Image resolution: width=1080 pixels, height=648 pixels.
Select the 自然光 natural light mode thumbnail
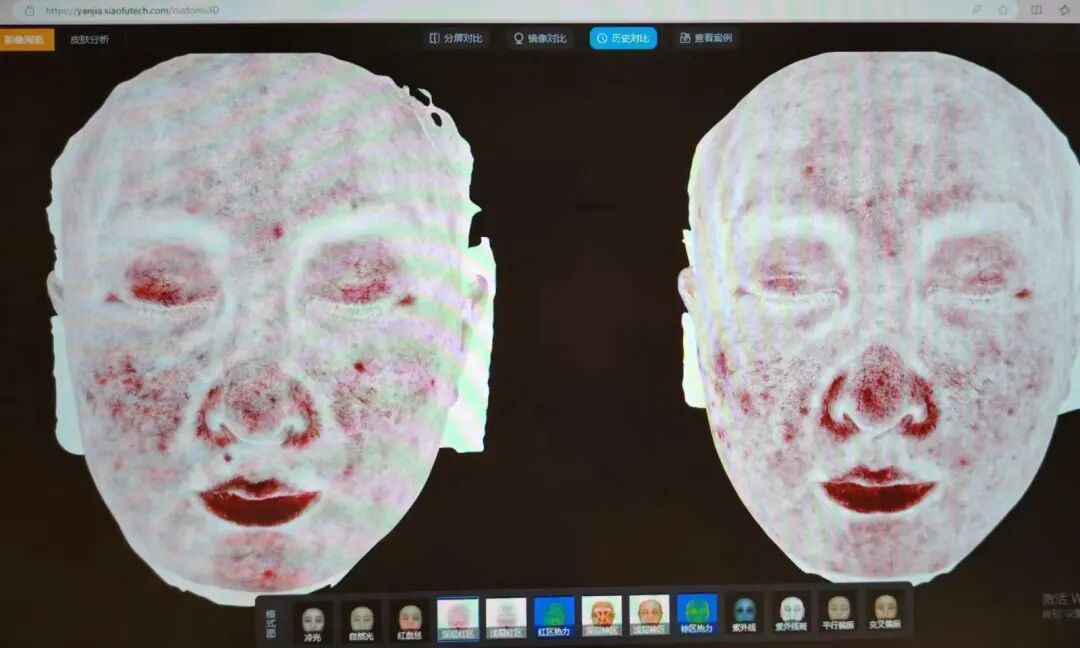[x=361, y=621]
